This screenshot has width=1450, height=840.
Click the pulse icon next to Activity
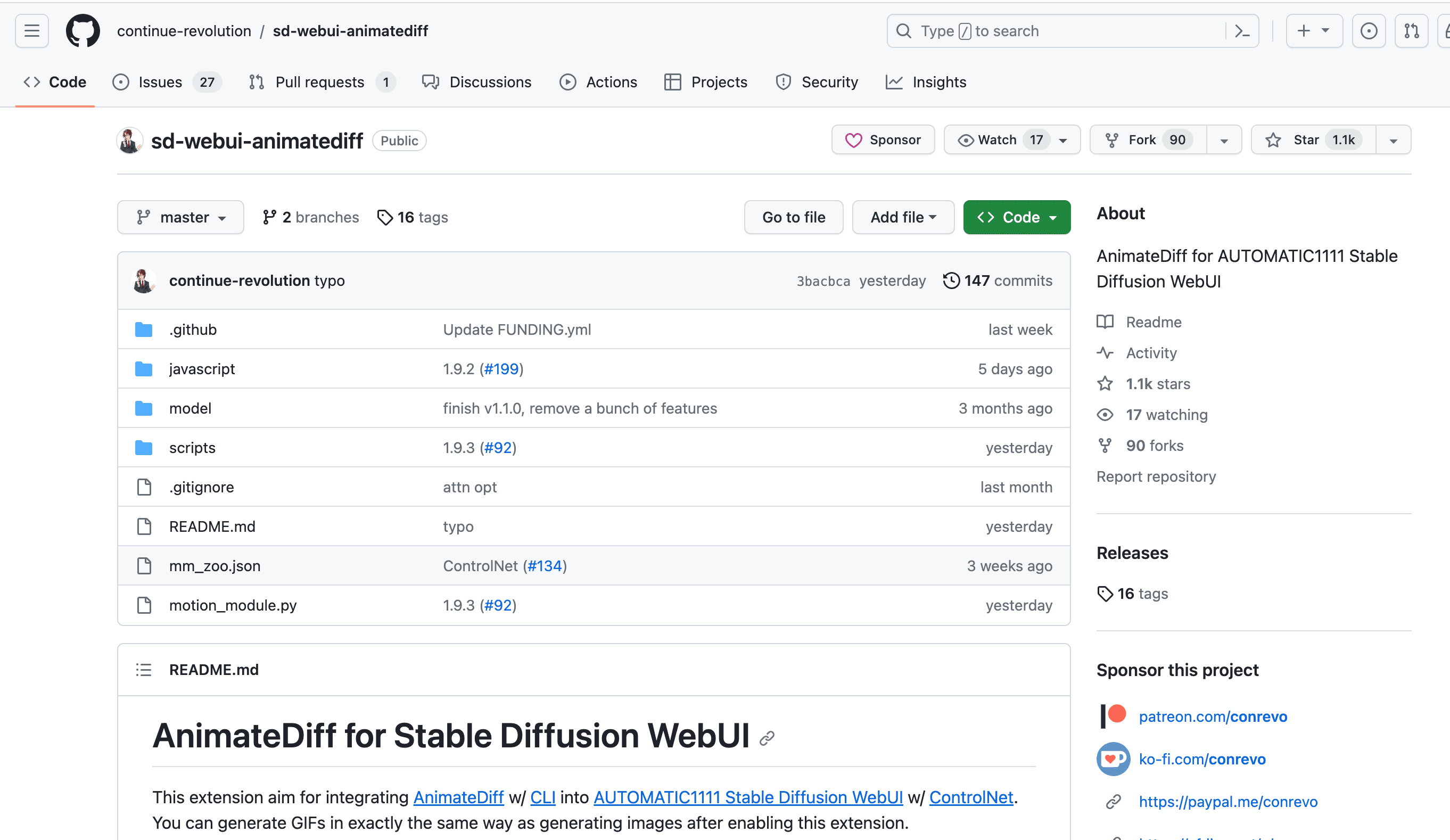pos(1105,353)
